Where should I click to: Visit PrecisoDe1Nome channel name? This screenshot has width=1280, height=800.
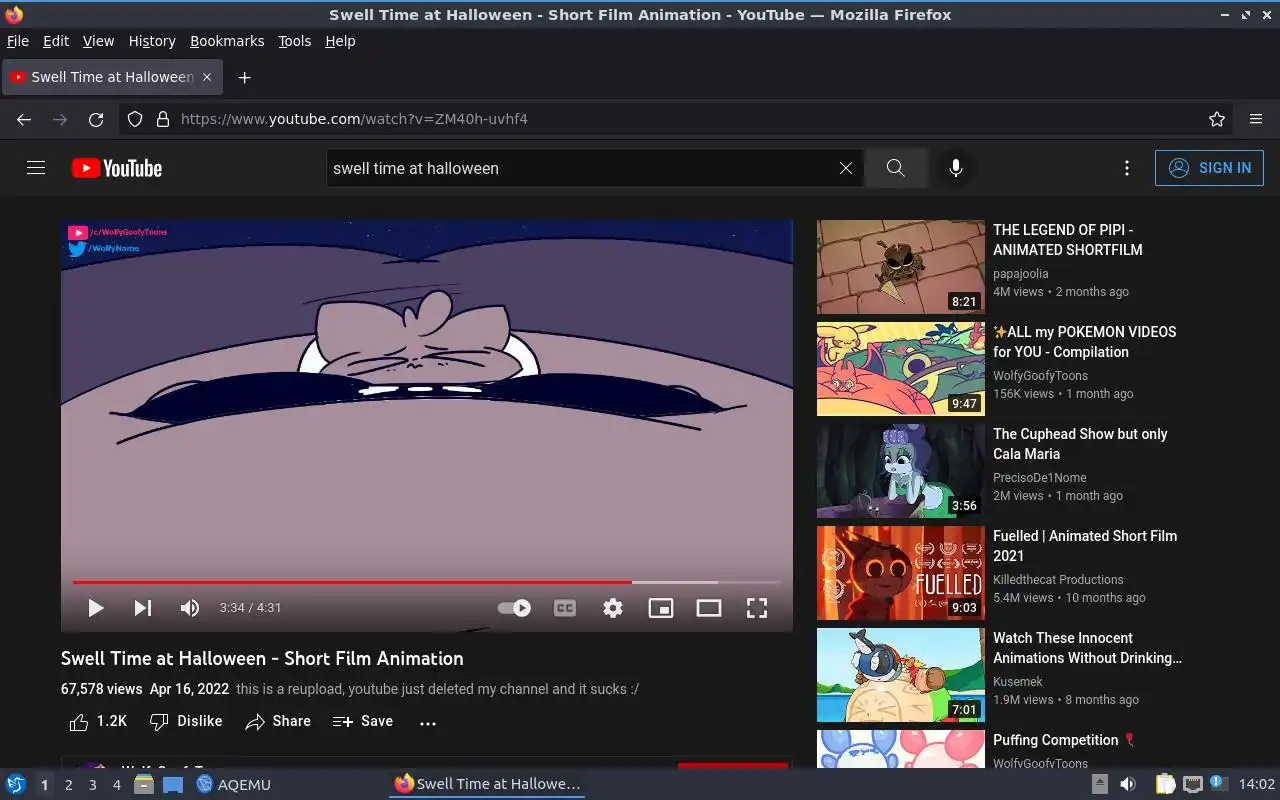[1039, 478]
